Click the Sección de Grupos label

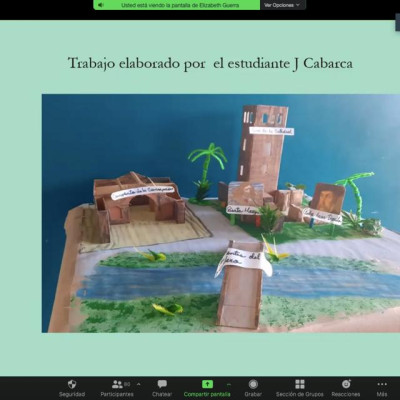(300, 394)
